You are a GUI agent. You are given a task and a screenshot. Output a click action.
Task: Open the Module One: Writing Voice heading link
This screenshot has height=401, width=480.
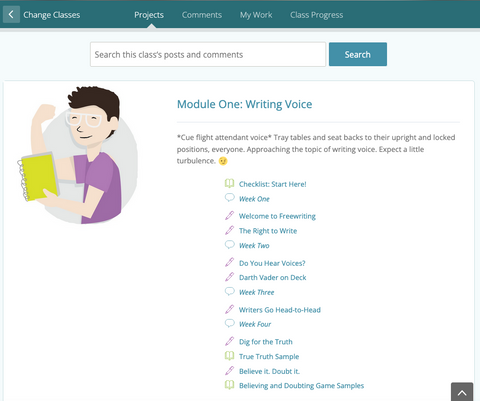tap(244, 104)
